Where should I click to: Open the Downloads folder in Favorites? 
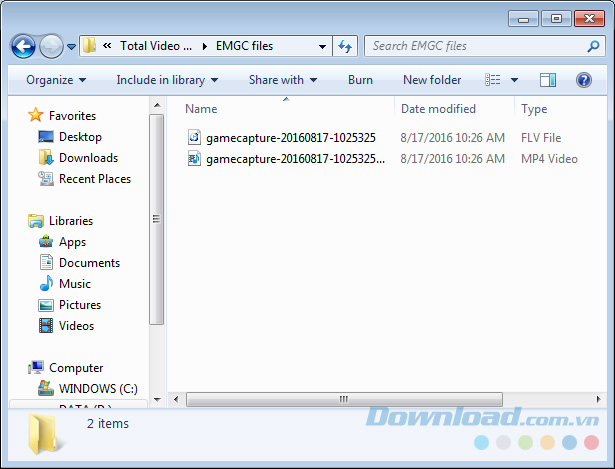(x=87, y=158)
